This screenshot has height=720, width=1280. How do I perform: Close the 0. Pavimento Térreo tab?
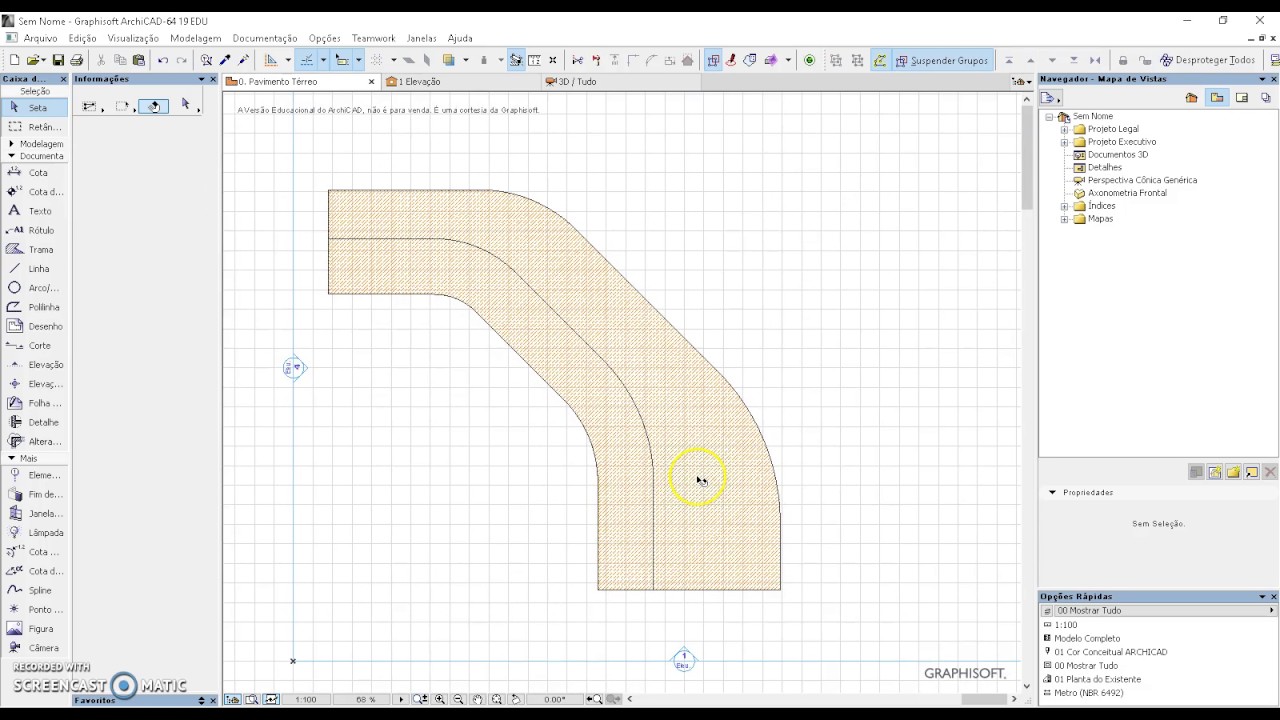tap(371, 82)
